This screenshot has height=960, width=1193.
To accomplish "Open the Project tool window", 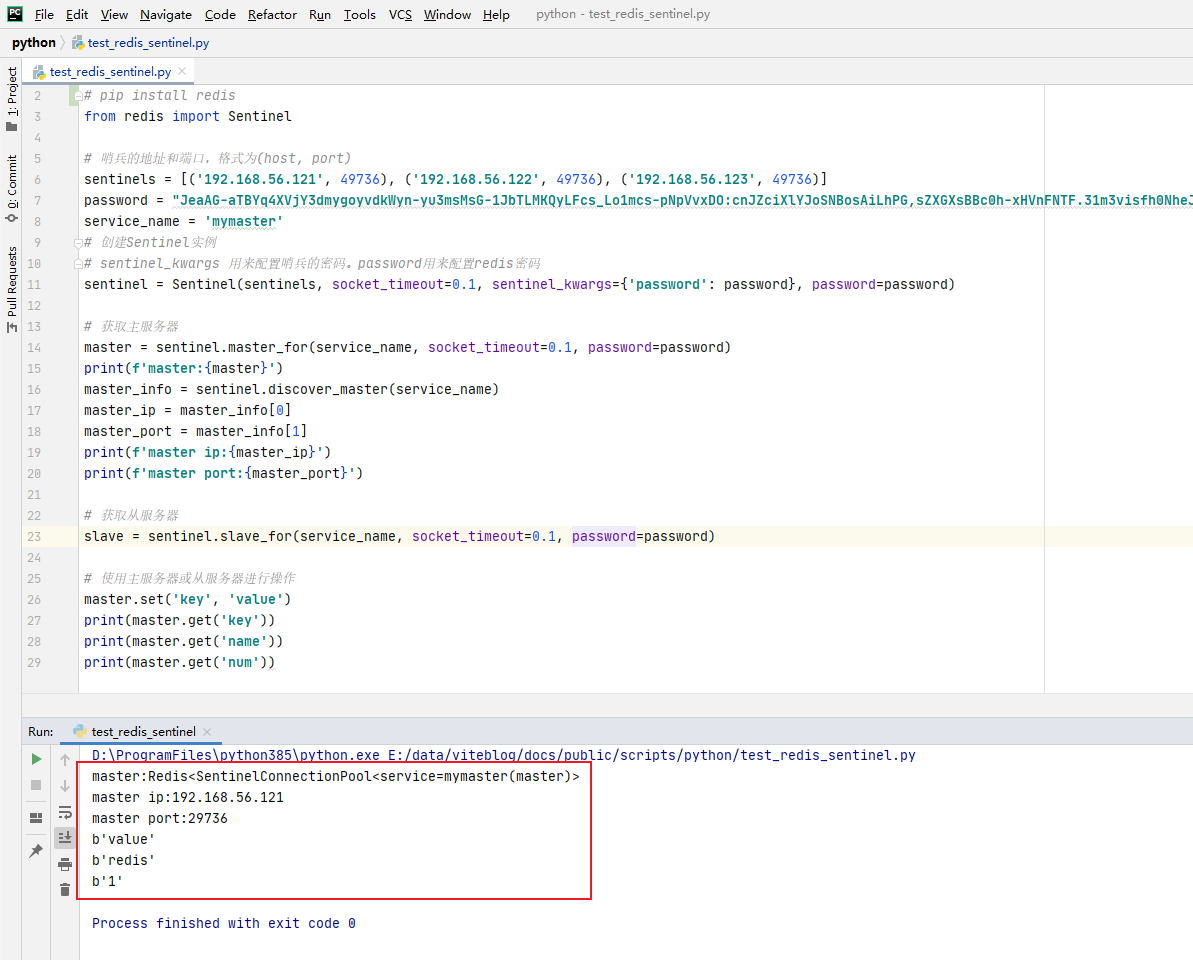I will (11, 99).
